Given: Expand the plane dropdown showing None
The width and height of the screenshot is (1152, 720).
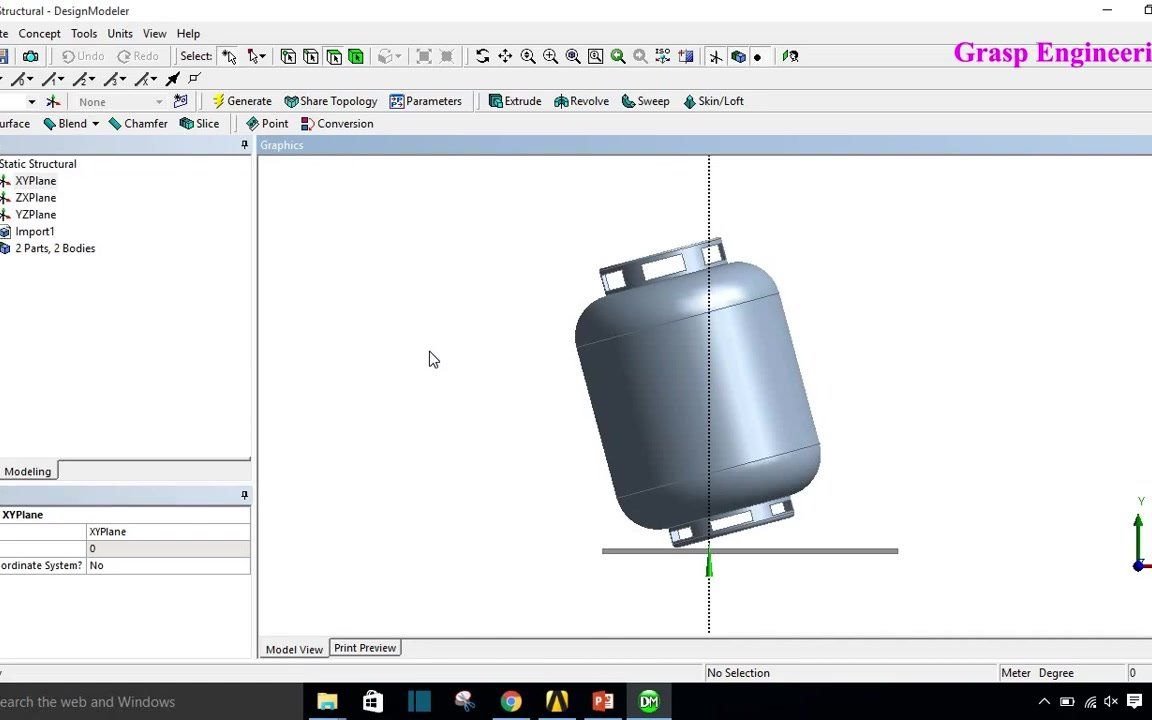Looking at the screenshot, I should pos(158,101).
